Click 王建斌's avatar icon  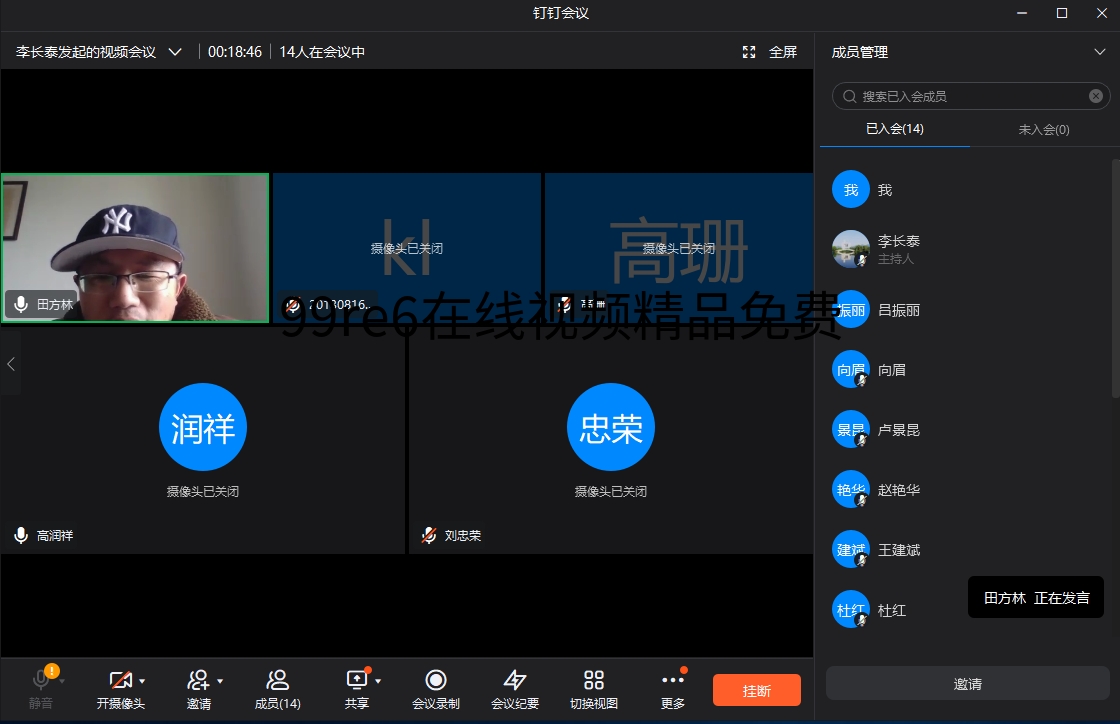(851, 549)
